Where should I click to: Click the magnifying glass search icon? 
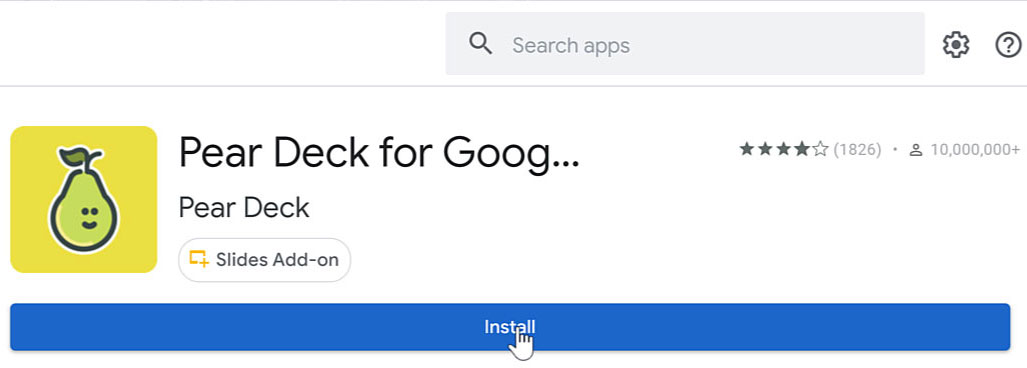click(x=480, y=44)
